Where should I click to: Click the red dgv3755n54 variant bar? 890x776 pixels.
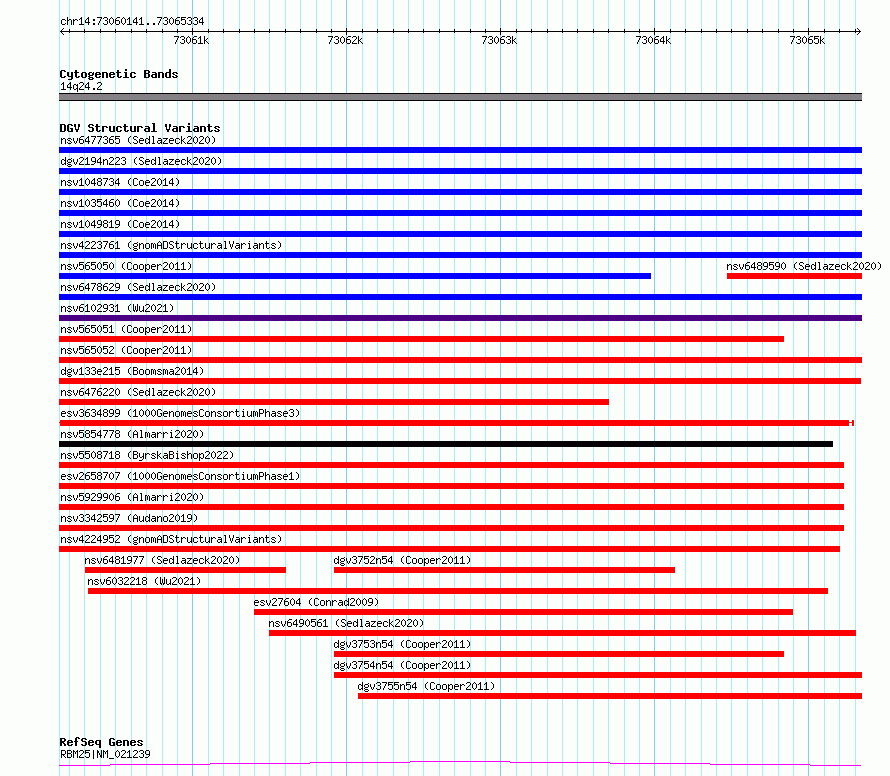tap(610, 696)
